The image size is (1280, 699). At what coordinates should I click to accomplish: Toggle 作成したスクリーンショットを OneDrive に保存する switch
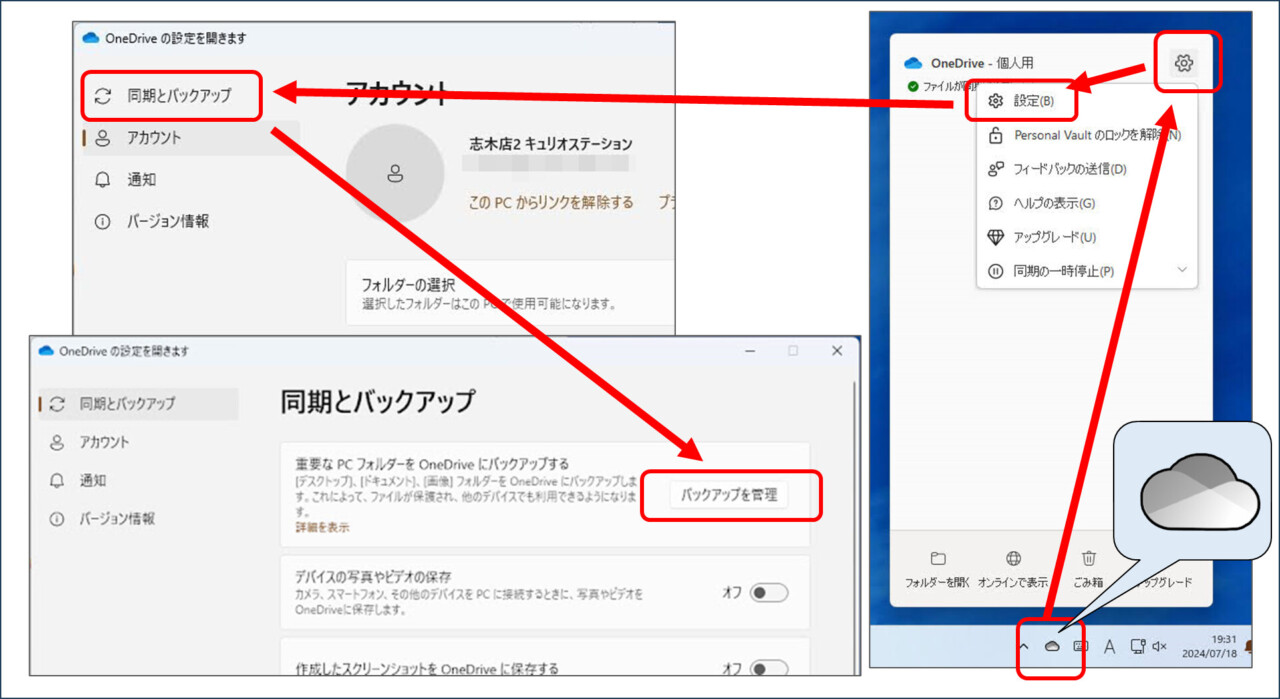coord(769,669)
